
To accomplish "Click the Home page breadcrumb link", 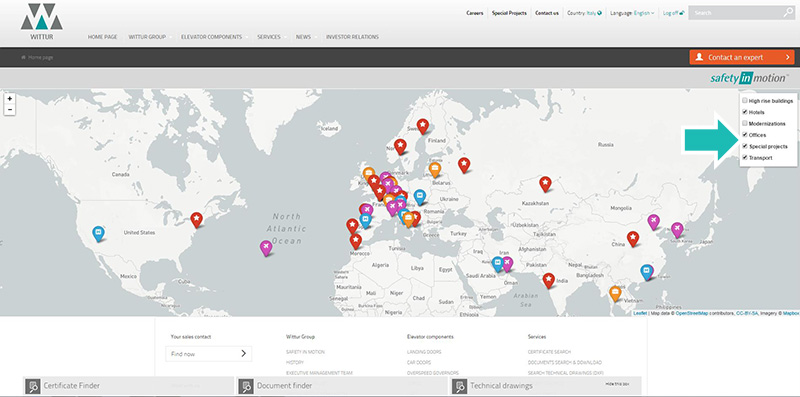I will (40, 57).
